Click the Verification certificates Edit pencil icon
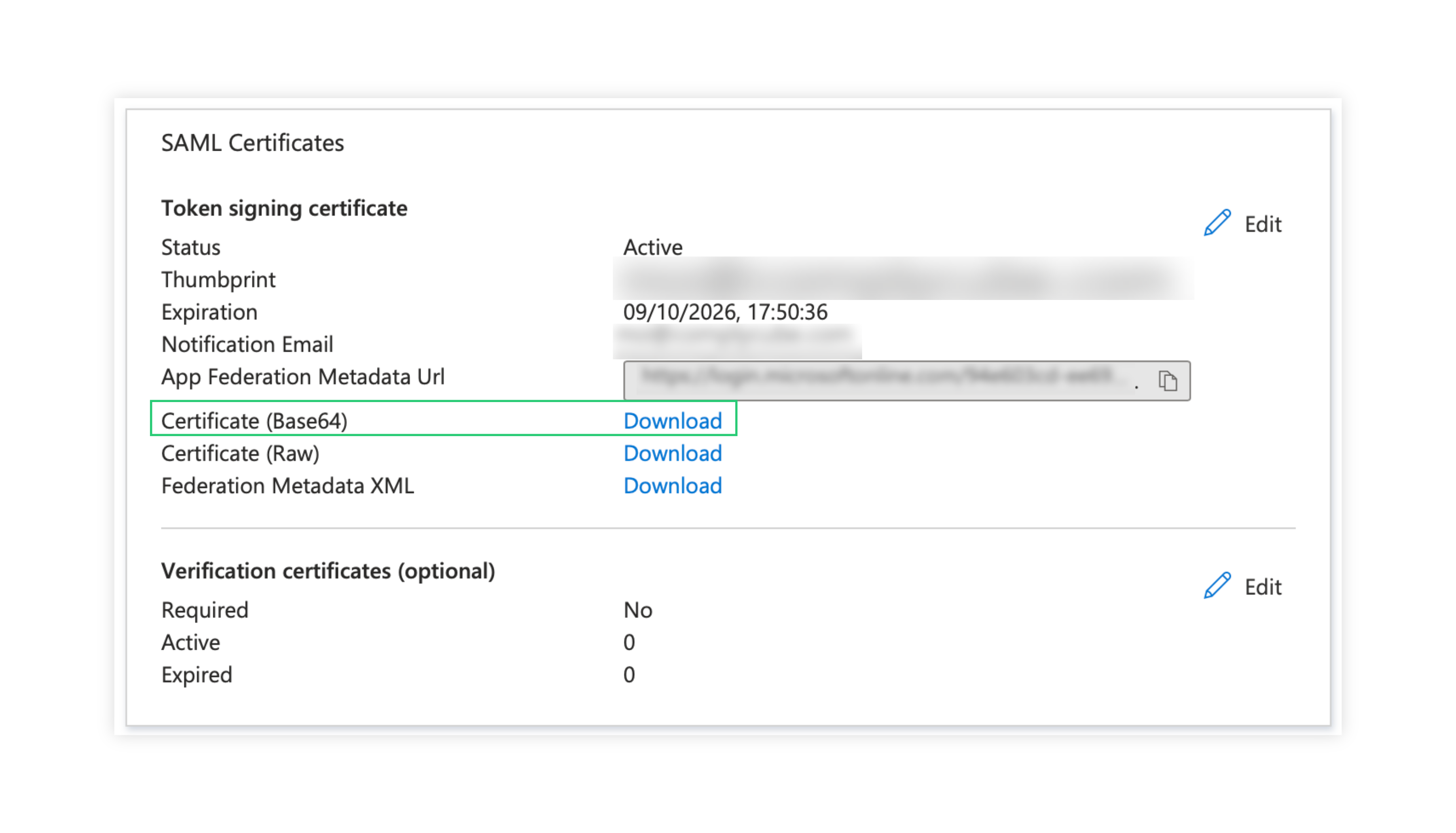1456x833 pixels. coord(1217,586)
